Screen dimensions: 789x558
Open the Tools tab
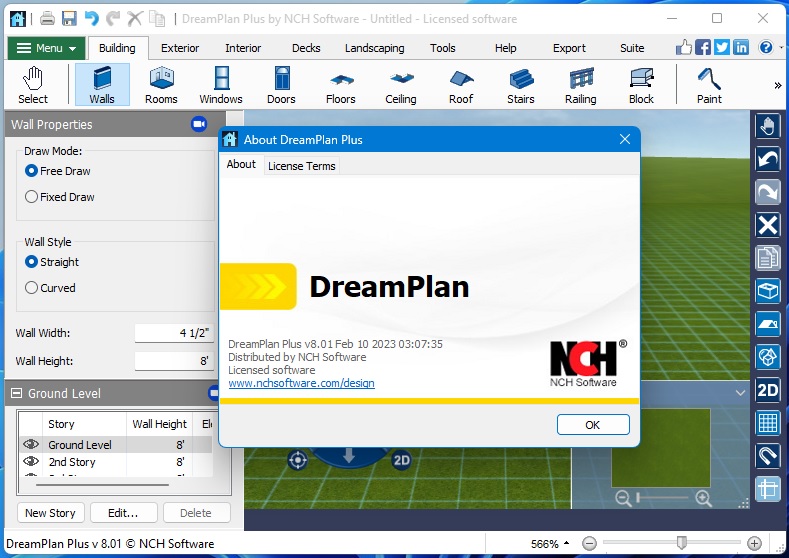pyautogui.click(x=442, y=48)
